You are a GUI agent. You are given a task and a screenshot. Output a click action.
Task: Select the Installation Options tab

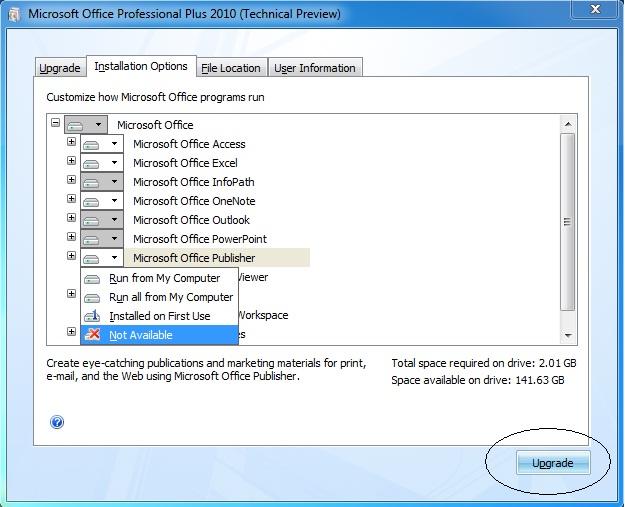[x=141, y=66]
